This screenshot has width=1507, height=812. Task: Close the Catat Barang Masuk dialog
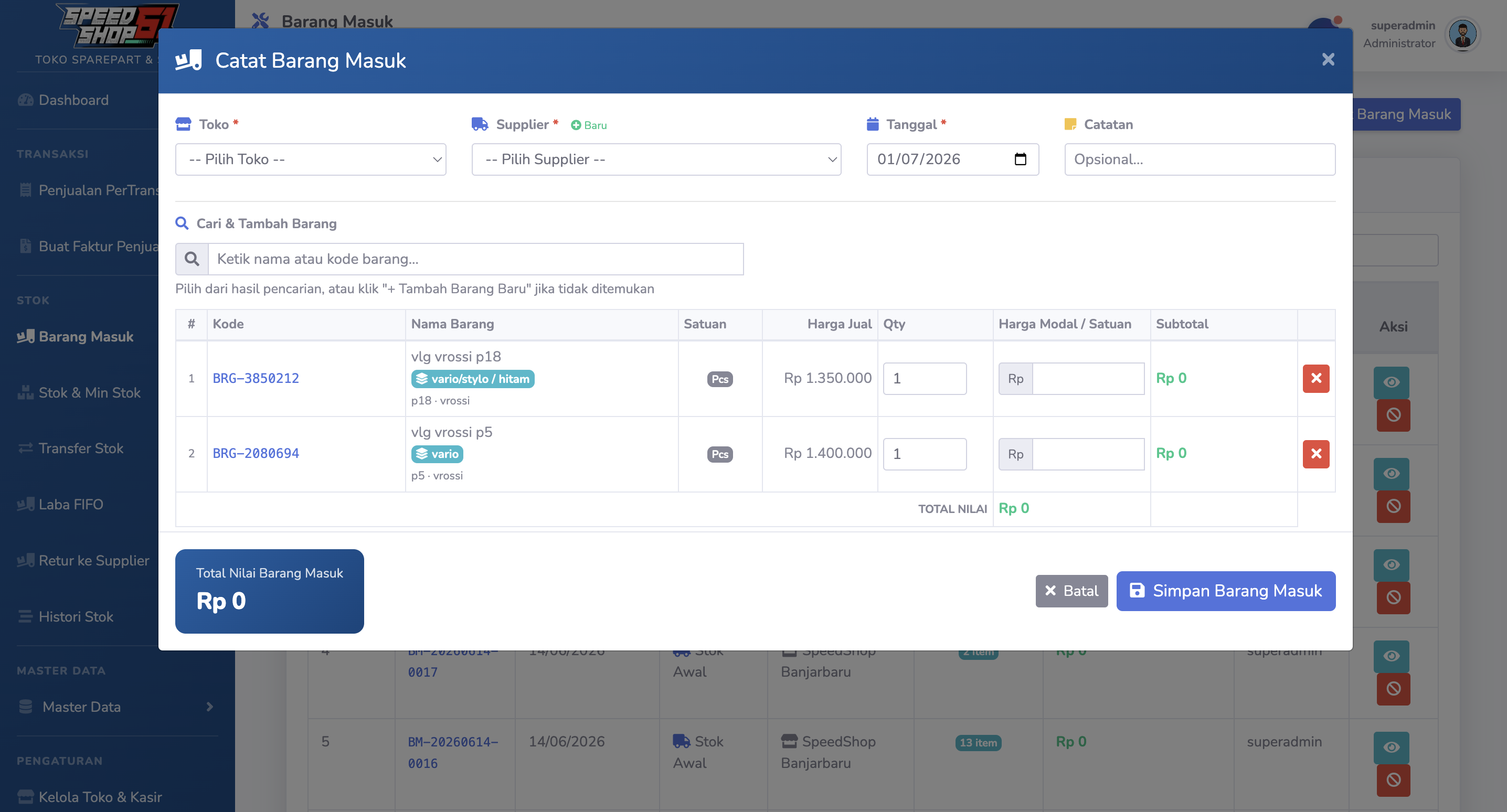click(x=1328, y=60)
